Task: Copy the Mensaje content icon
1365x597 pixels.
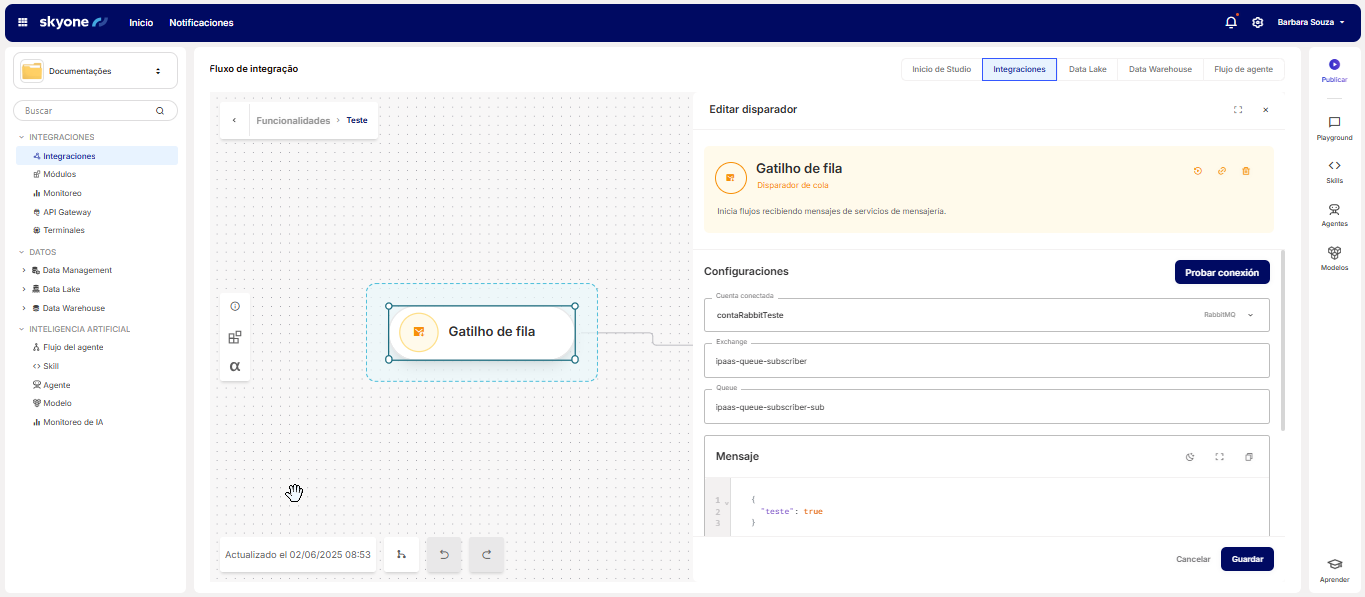Action: pyautogui.click(x=1248, y=457)
